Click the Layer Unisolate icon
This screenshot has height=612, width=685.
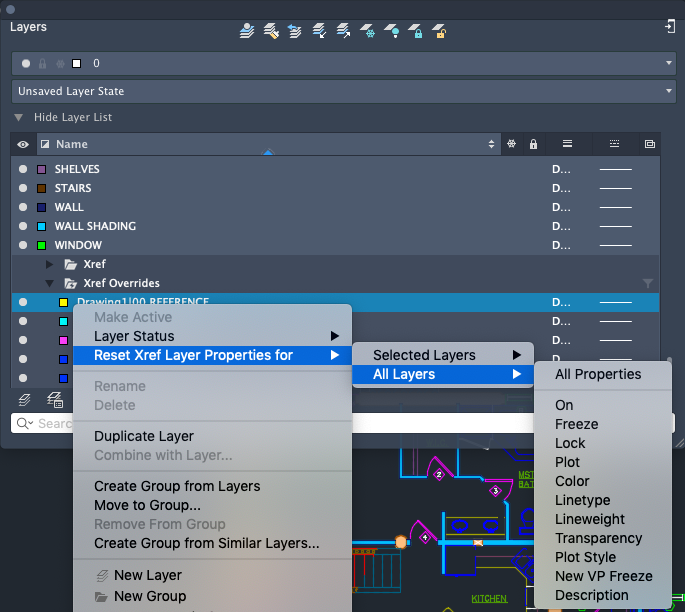343,31
